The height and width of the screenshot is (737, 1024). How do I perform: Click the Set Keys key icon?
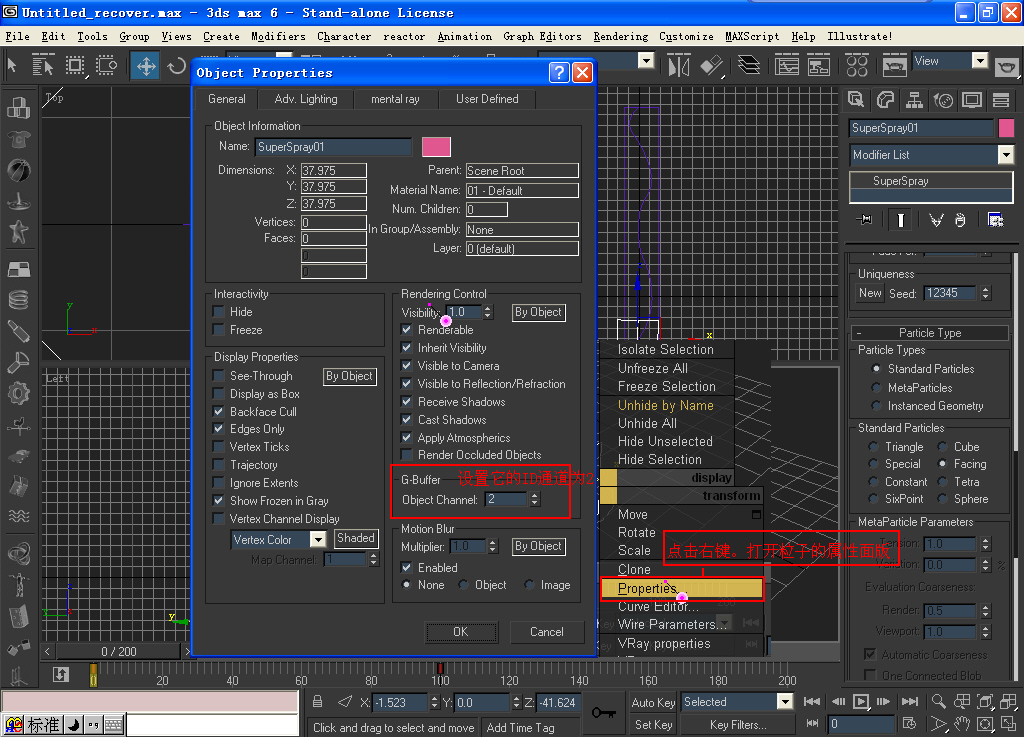click(x=603, y=712)
